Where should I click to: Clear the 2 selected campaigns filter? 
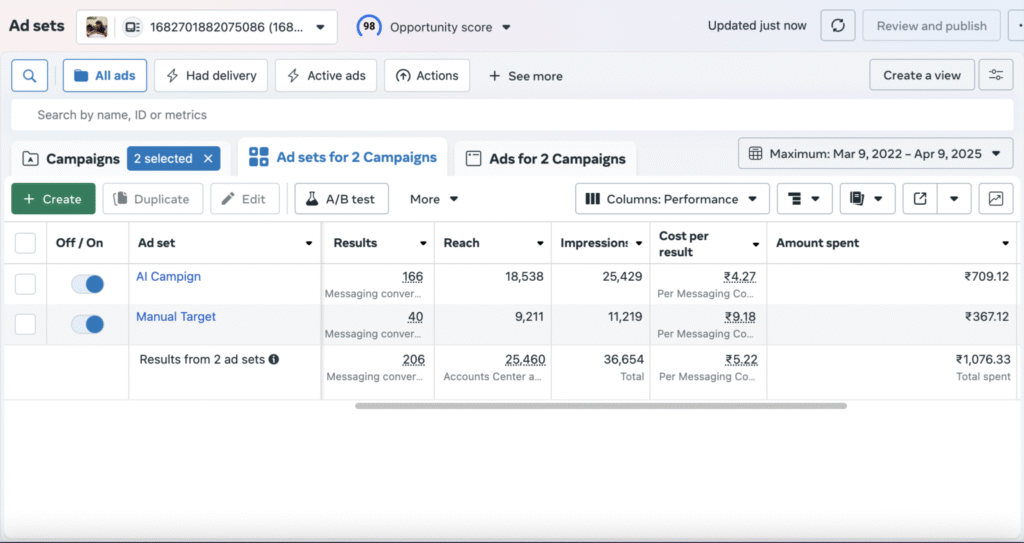[208, 158]
